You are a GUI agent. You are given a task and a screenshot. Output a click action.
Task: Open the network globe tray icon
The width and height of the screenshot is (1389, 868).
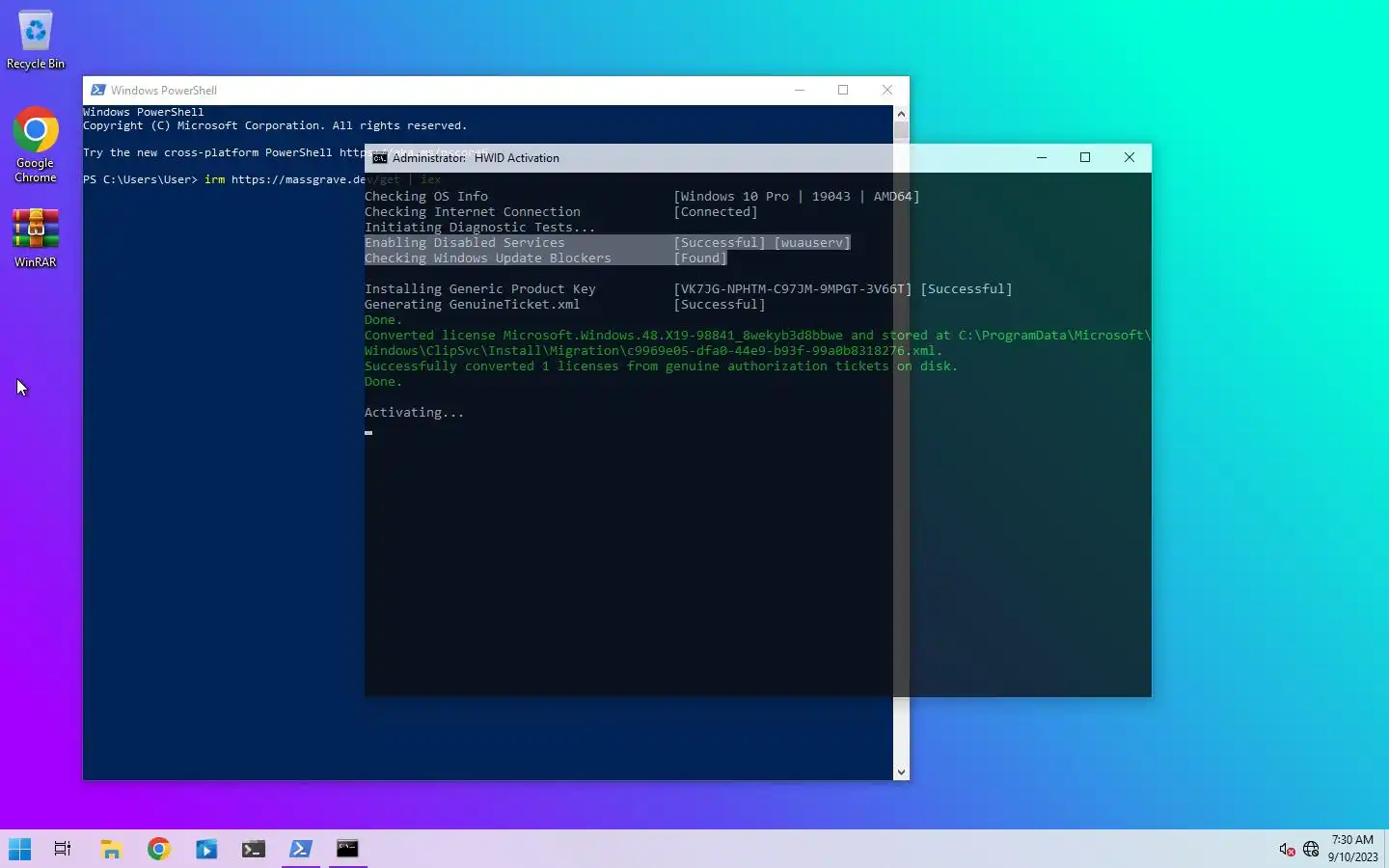(x=1311, y=850)
